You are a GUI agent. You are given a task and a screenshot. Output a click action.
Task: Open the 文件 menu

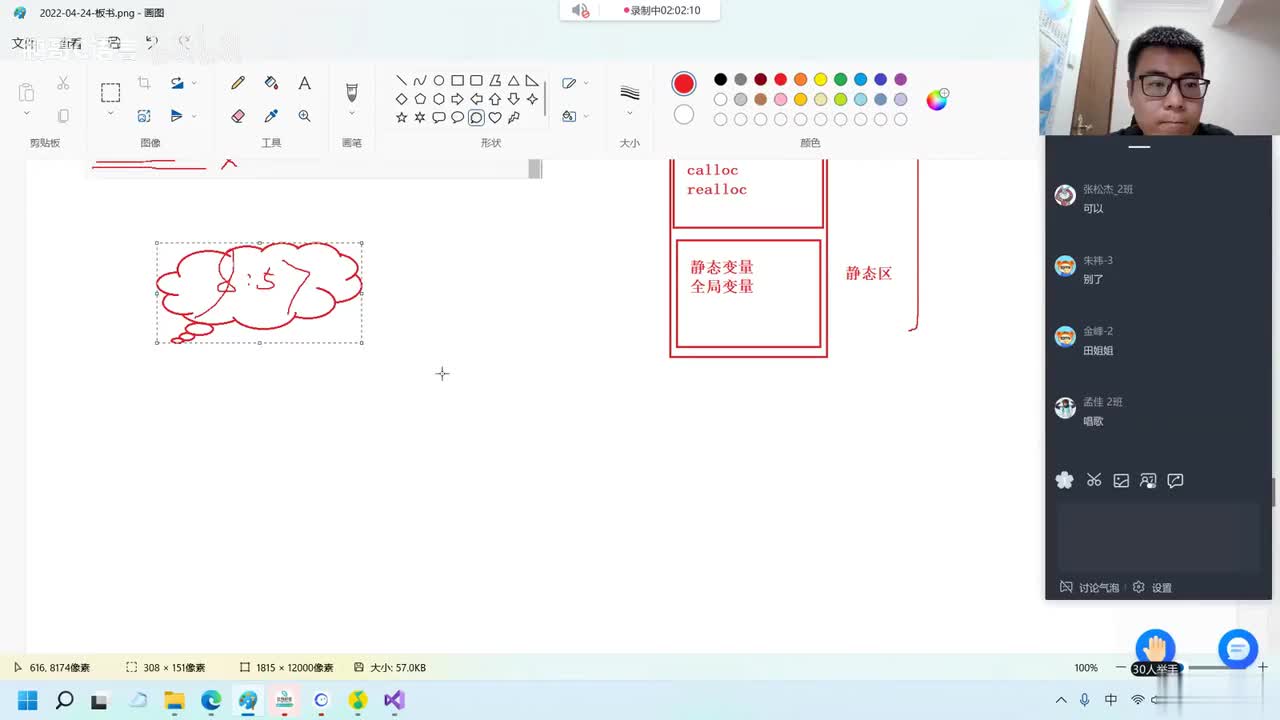point(22,43)
